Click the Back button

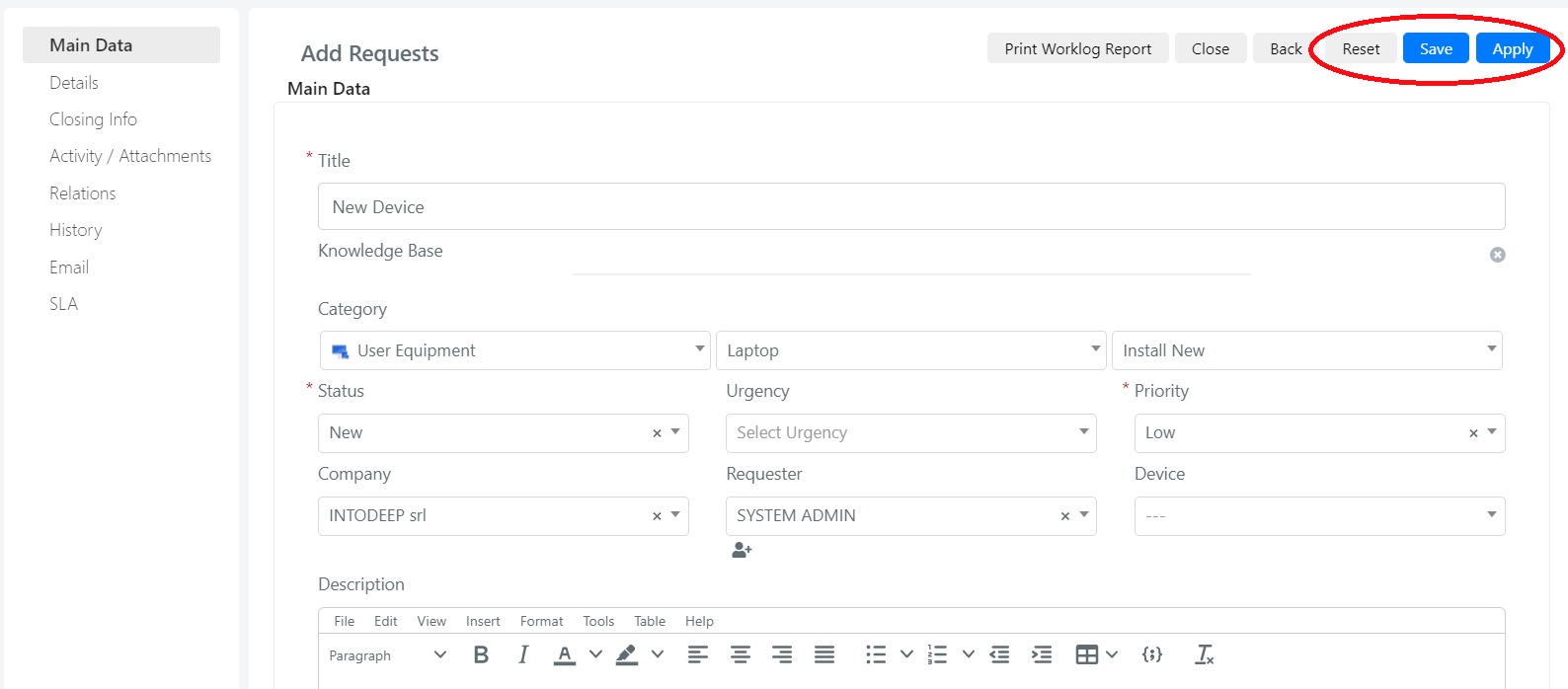tap(1286, 48)
